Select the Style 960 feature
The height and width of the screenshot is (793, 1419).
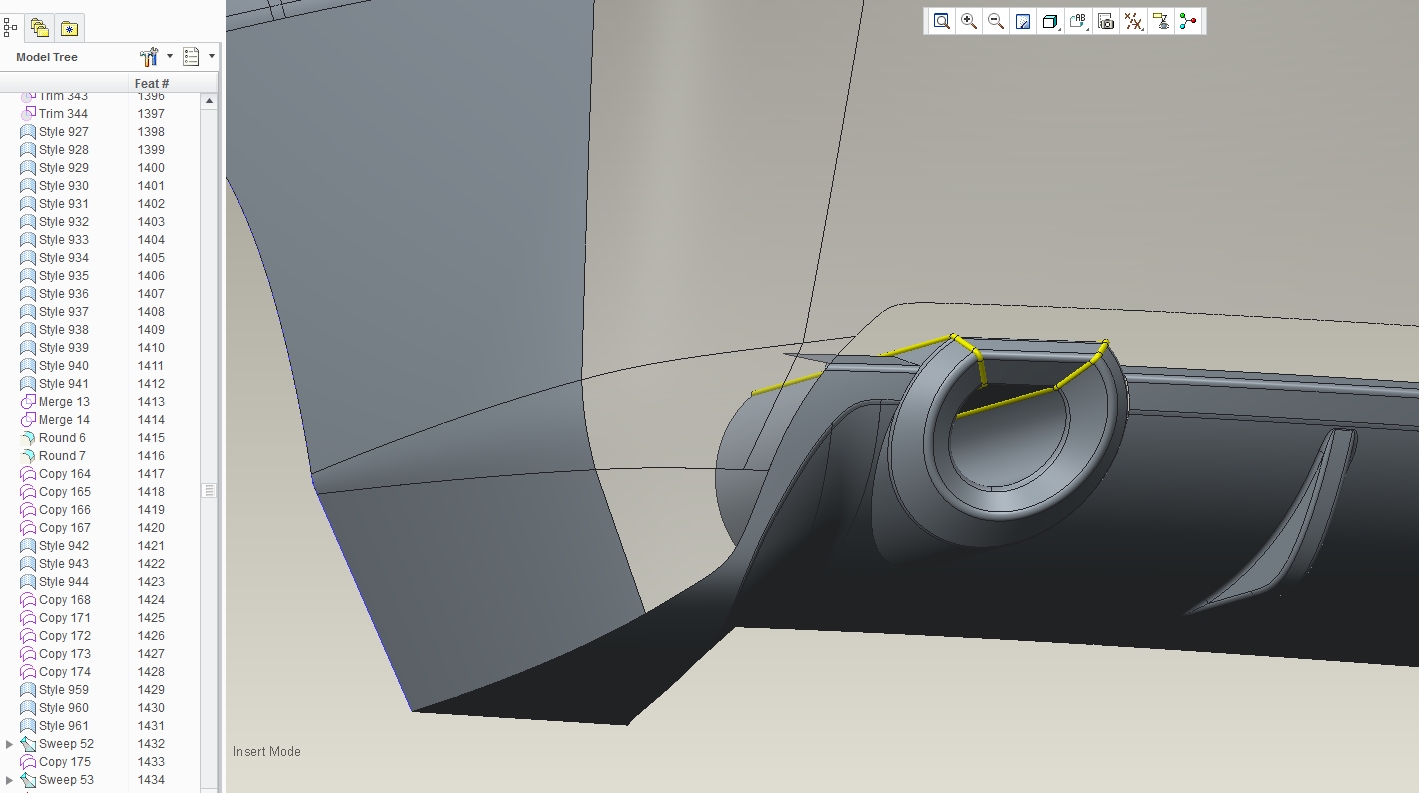pos(64,708)
